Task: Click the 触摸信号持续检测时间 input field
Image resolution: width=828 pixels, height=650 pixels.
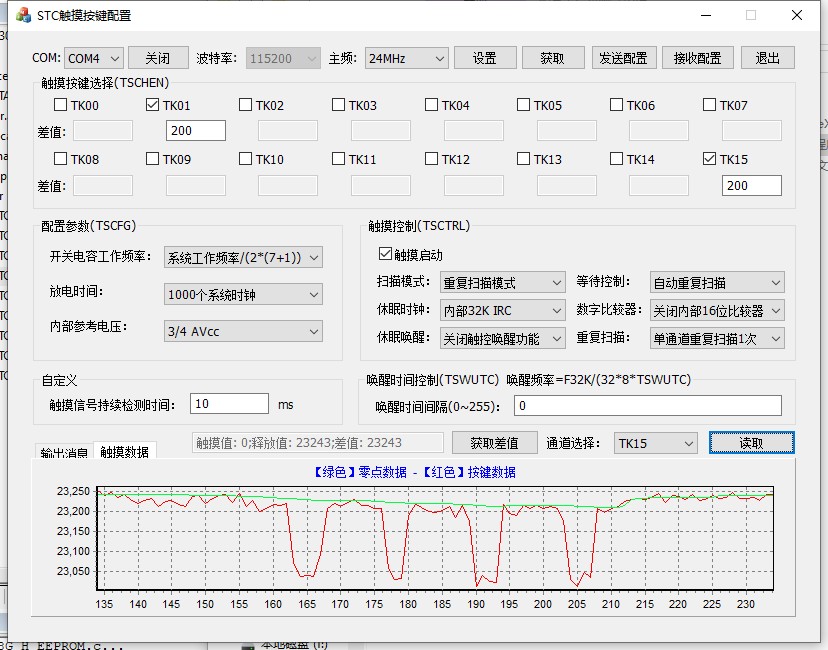Action: pyautogui.click(x=230, y=404)
